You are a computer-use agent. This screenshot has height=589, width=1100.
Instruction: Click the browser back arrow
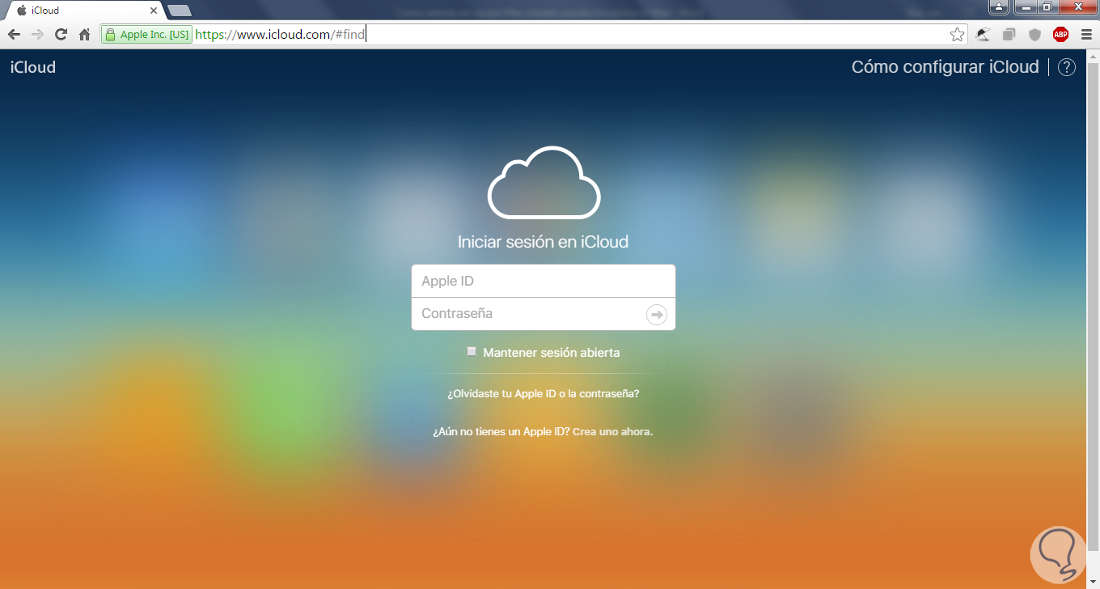click(13, 34)
